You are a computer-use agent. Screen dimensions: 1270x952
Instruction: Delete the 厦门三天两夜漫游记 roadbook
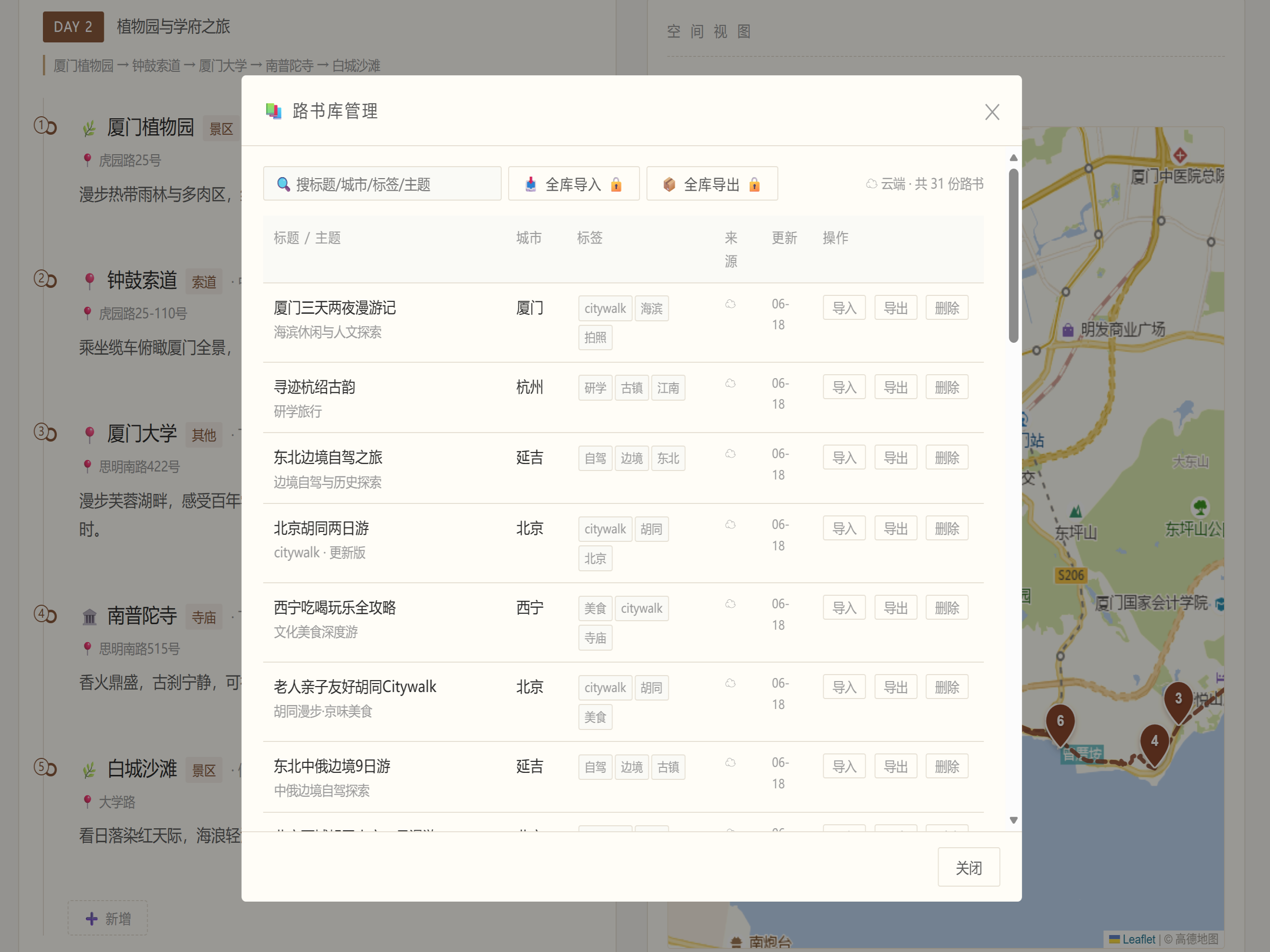tap(947, 308)
